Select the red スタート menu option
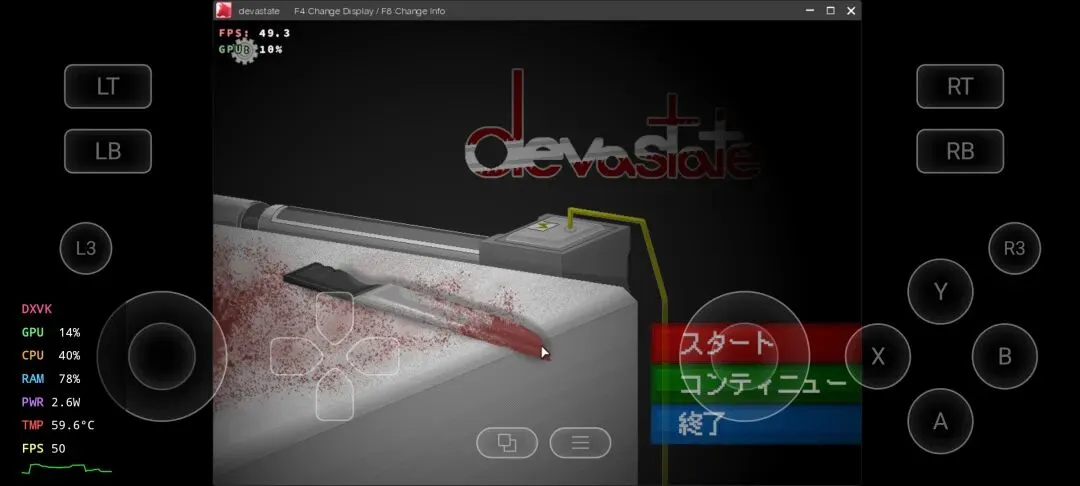This screenshot has height=486, width=1080. (x=756, y=344)
